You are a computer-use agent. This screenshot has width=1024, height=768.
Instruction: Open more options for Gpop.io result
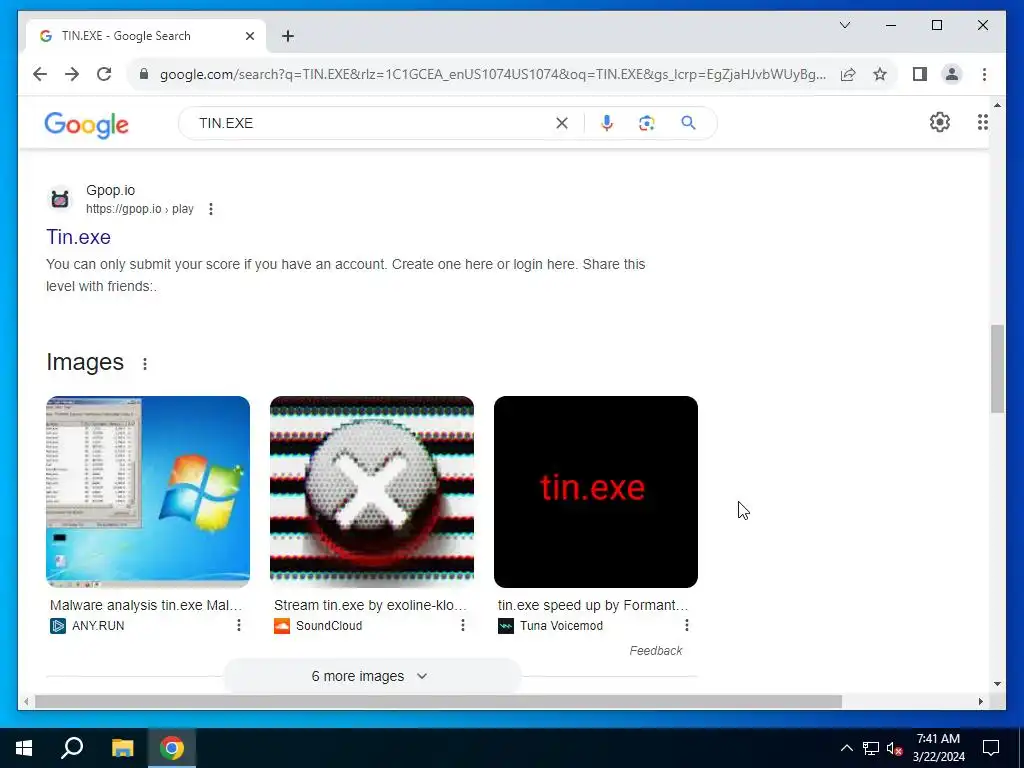click(x=210, y=209)
